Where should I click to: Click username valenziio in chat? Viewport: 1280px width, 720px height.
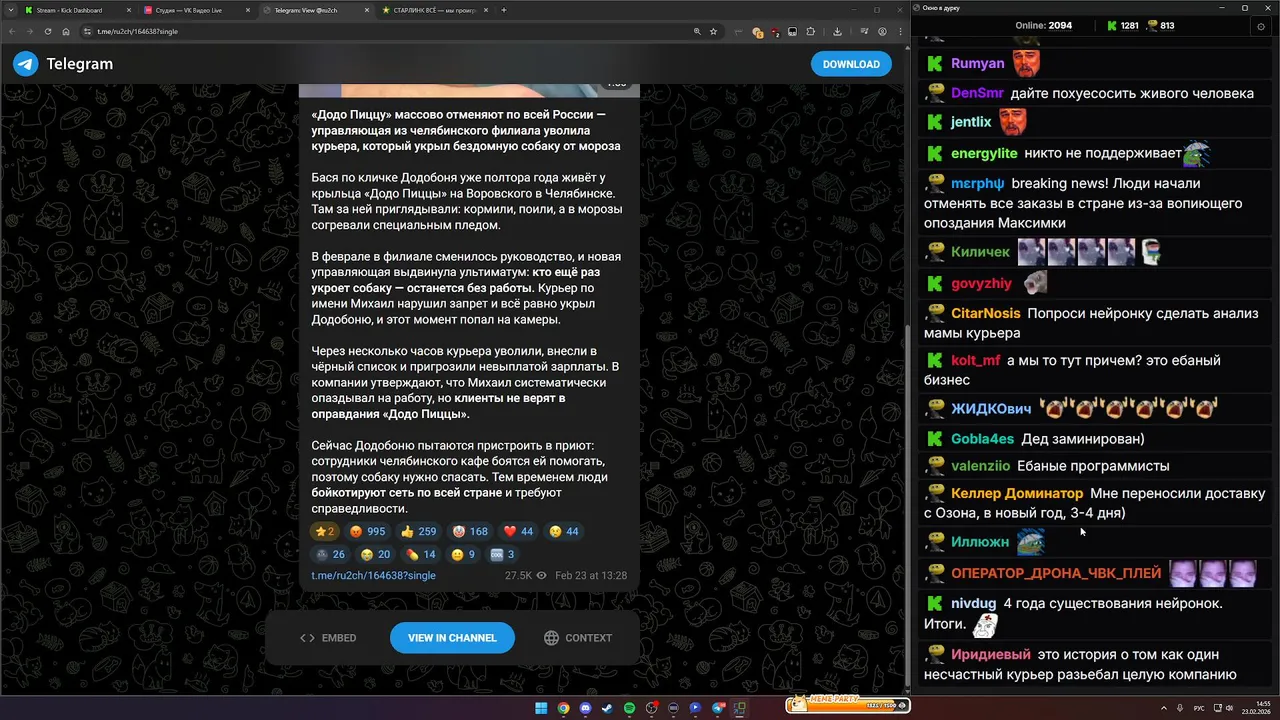coord(980,466)
